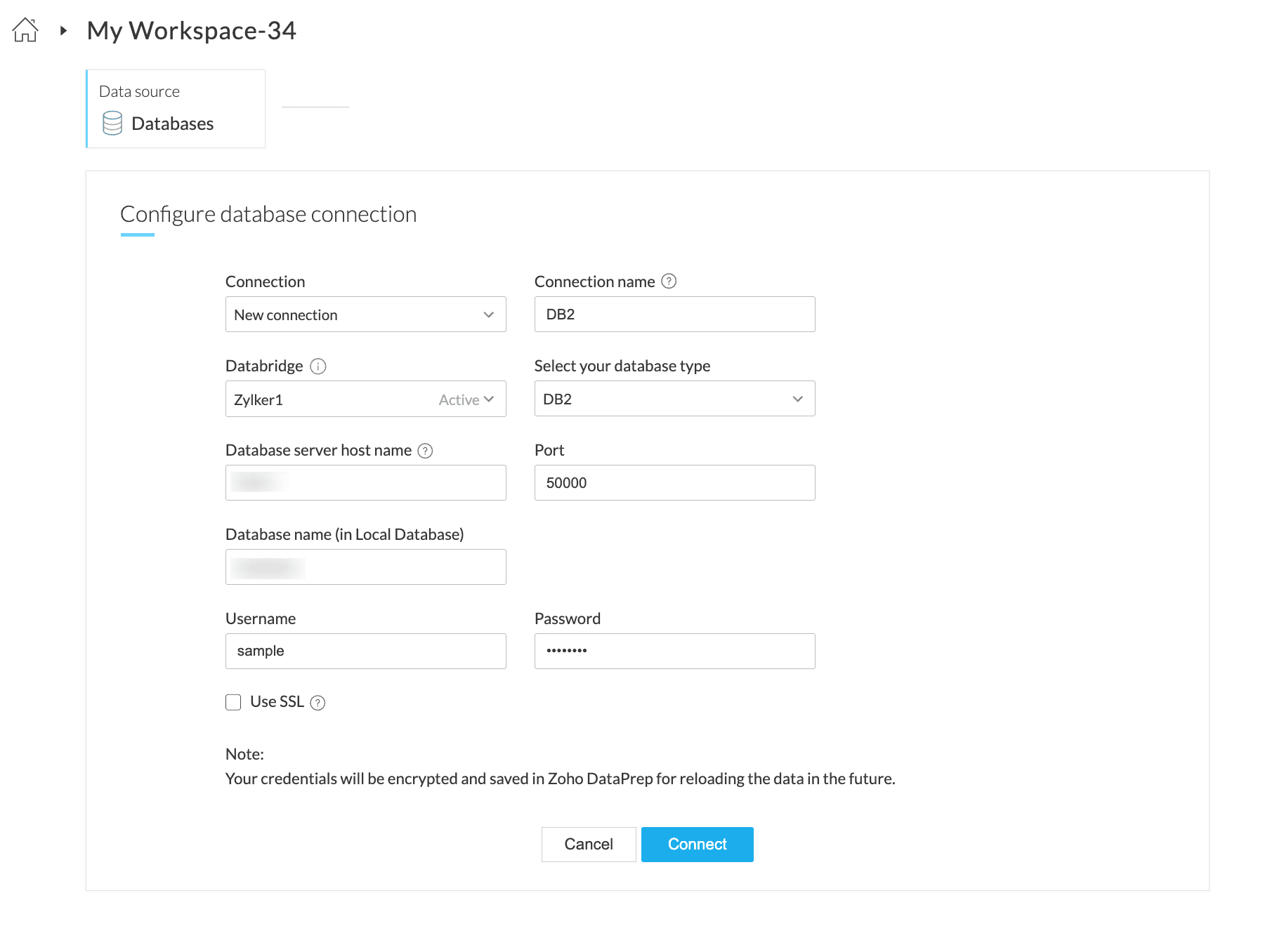Focus the Port field showing 50000

pyautogui.click(x=674, y=483)
